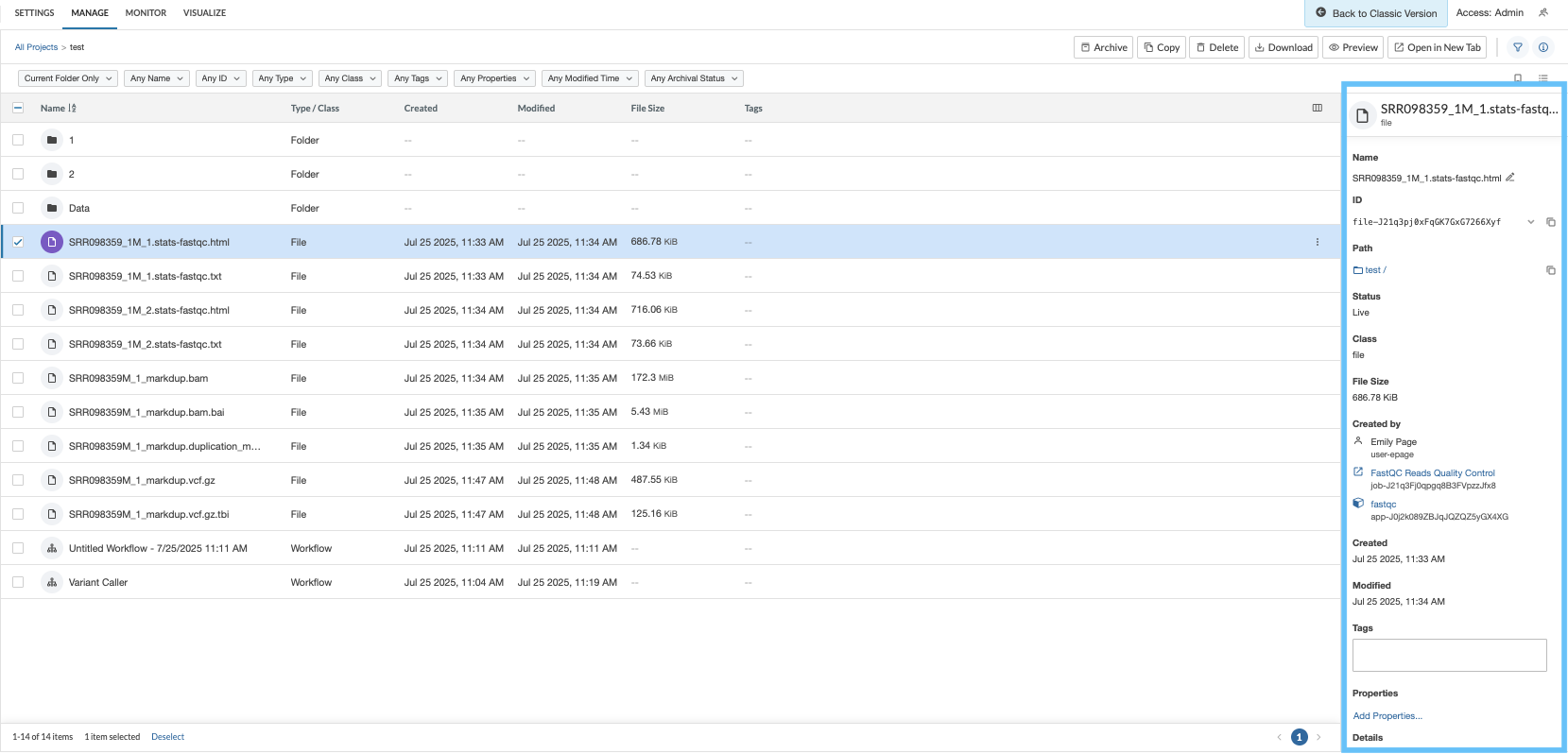Expand the Current Folder Only dropdown
The width and height of the screenshot is (1568, 754).
pyautogui.click(x=67, y=78)
